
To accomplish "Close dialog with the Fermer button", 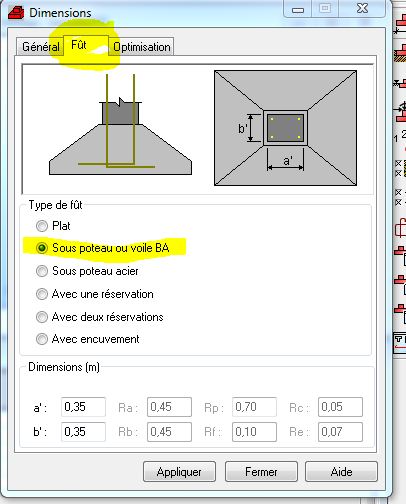I will pos(261,472).
